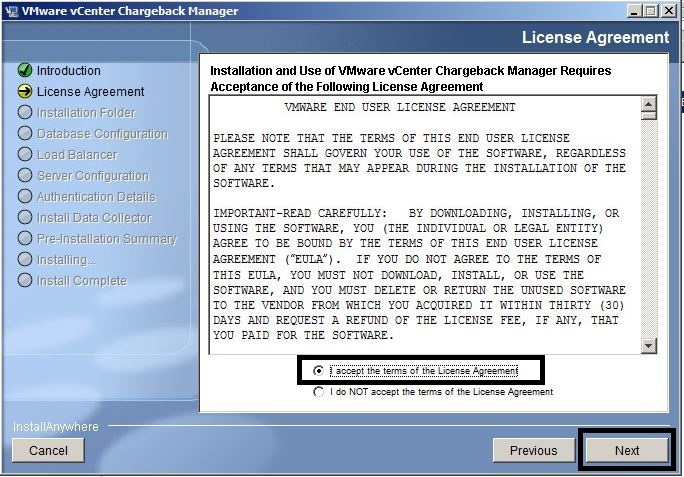684x477 pixels.
Task: Click the circle icon next to Load Balancer
Action: tap(25, 155)
